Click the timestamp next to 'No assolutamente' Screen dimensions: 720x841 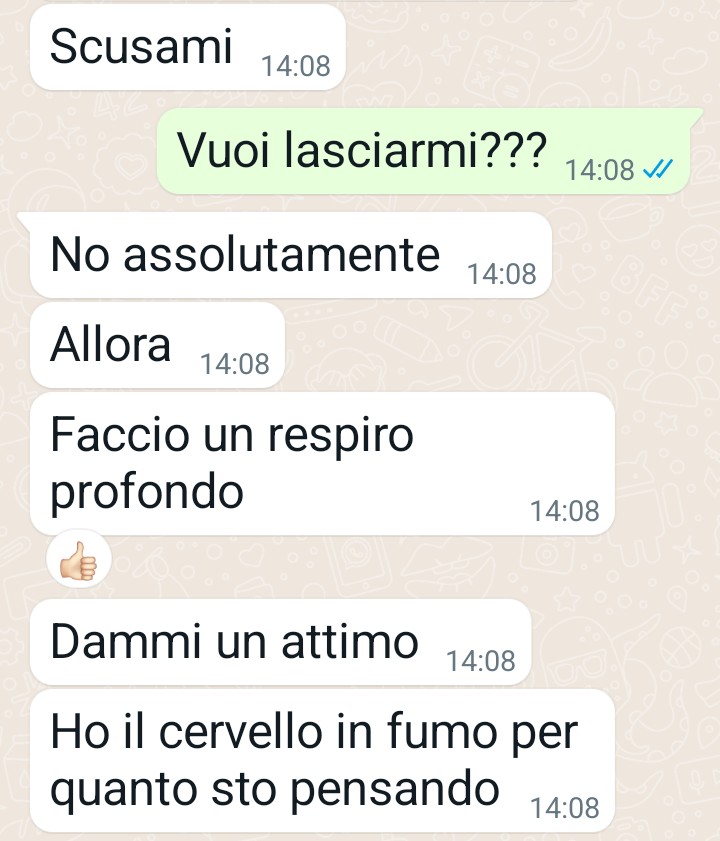502,274
